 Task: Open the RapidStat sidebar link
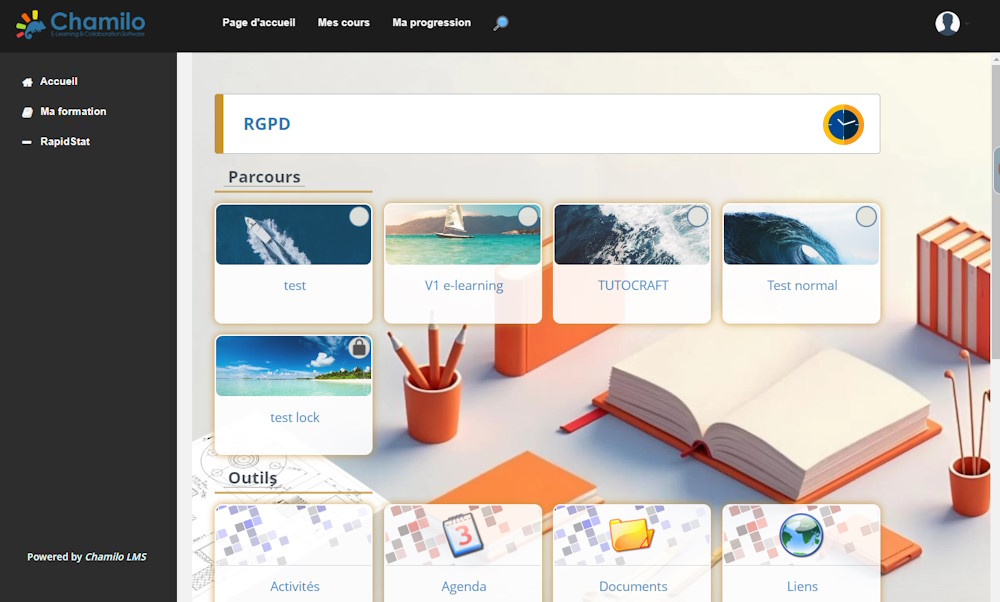[x=65, y=142]
